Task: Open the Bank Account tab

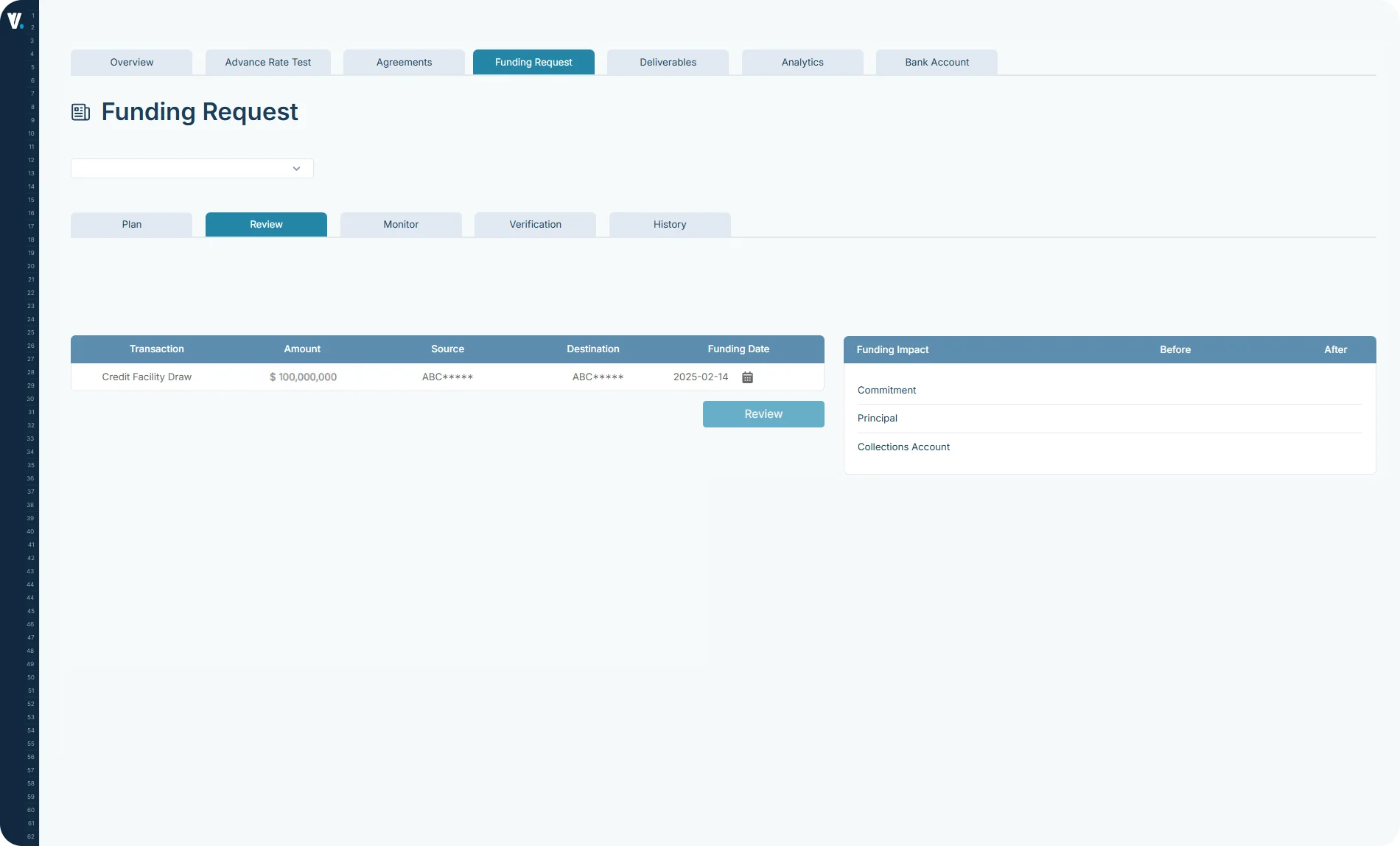Action: coord(937,62)
